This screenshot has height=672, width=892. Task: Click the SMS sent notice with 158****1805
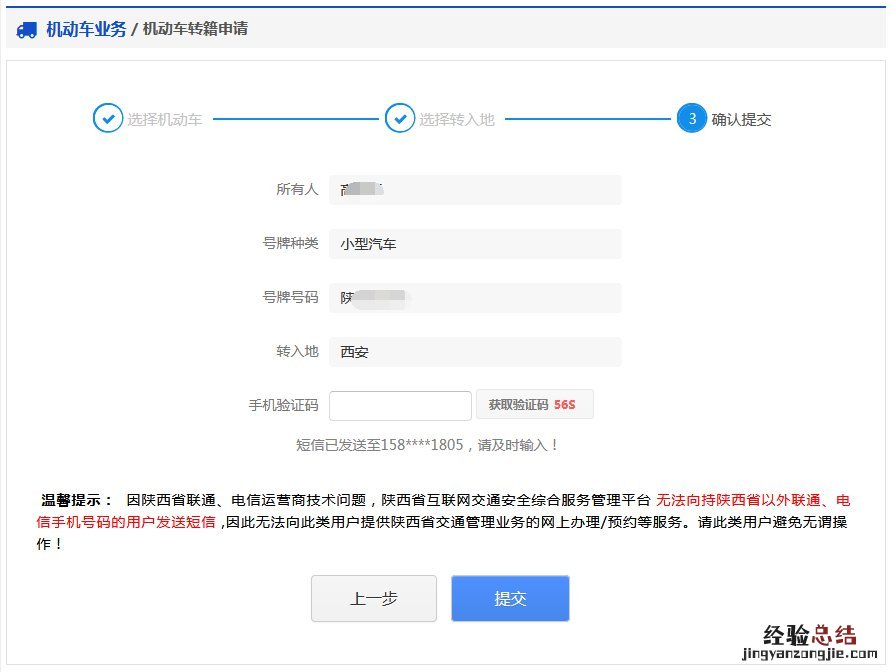coord(427,445)
